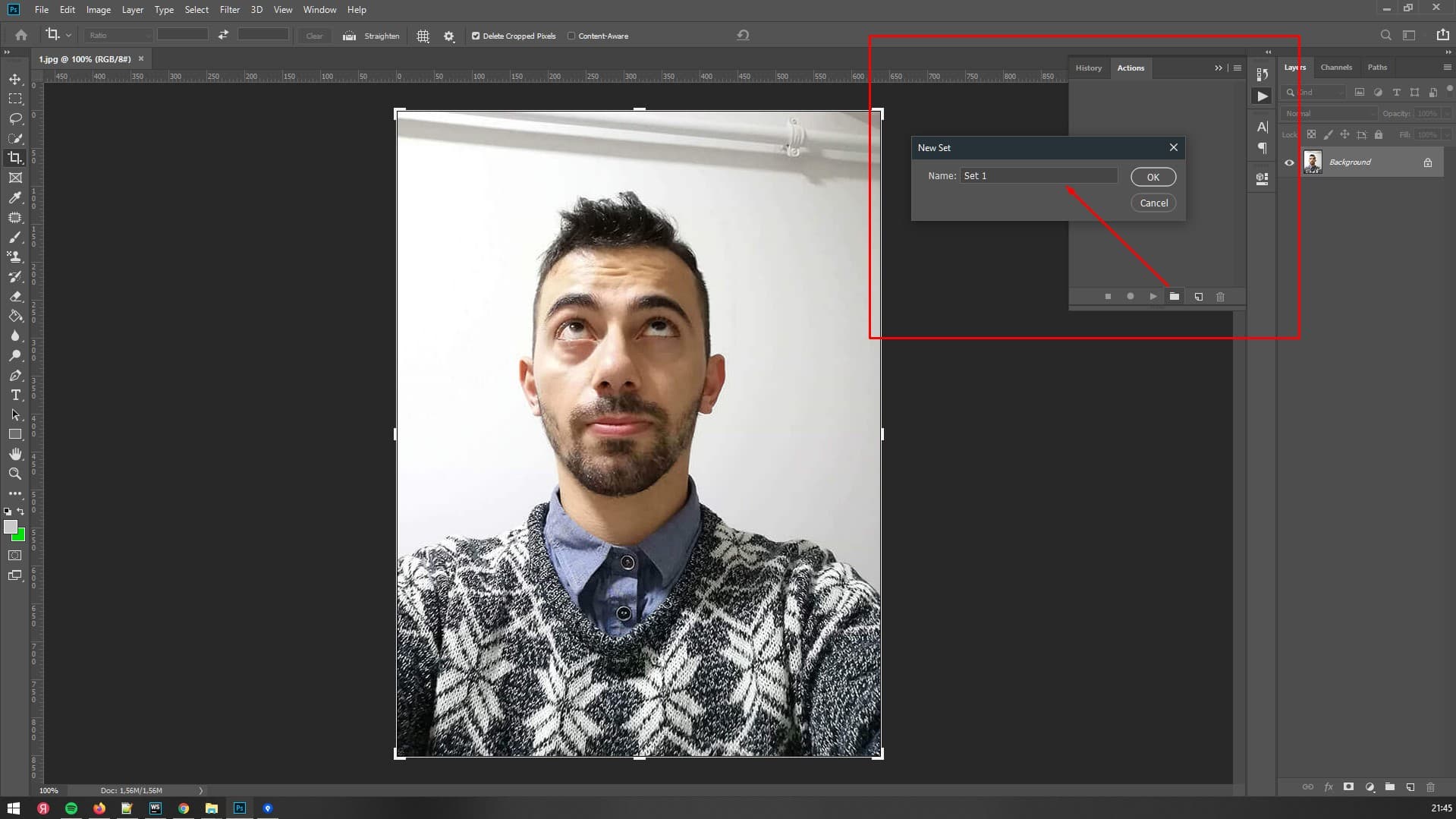Viewport: 1456px width, 819px height.
Task: Open the Actions panel flyout menu
Action: point(1237,68)
